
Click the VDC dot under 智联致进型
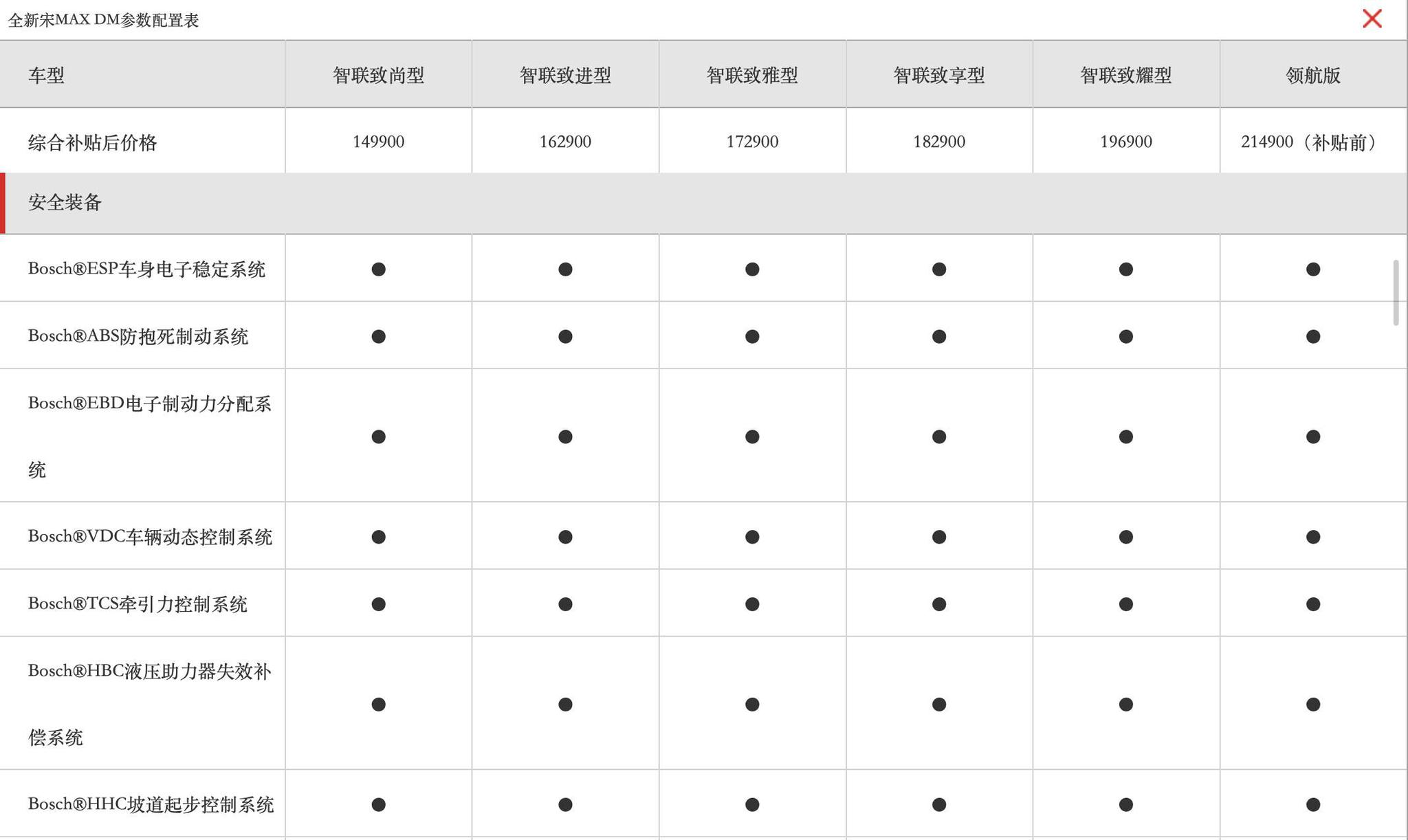[x=565, y=537]
